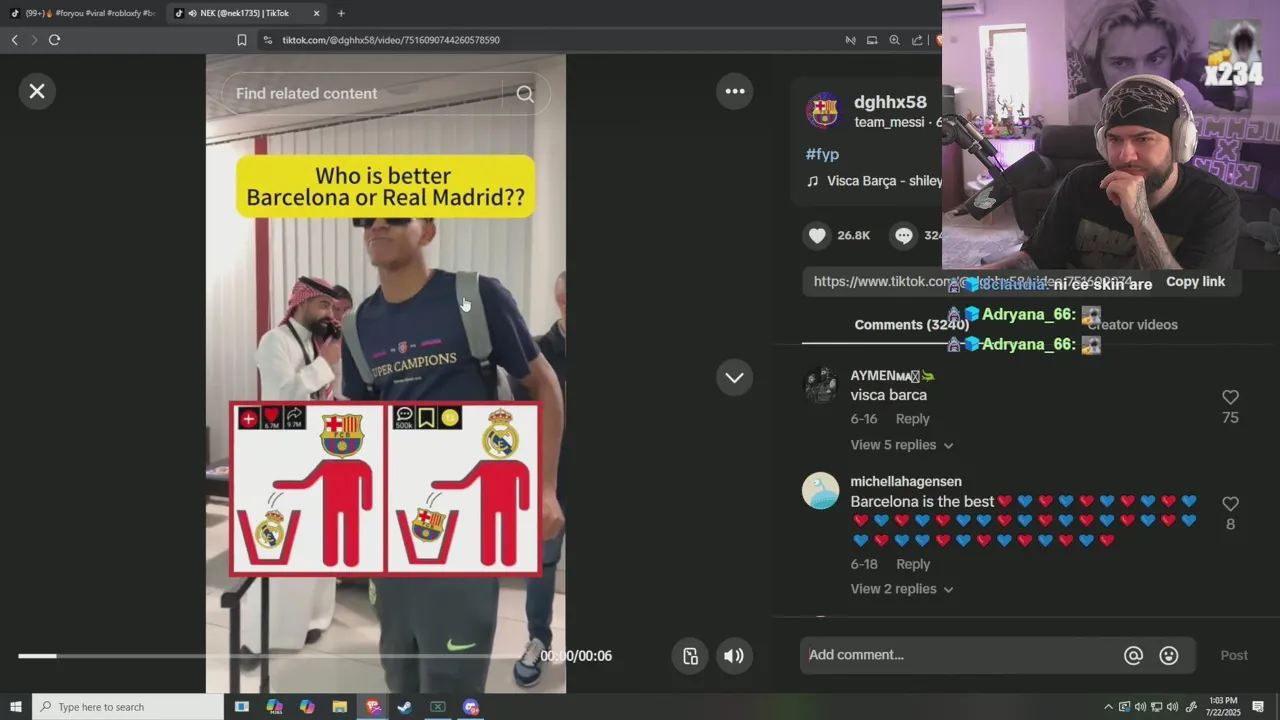Open Visca Barça sound link
The width and height of the screenshot is (1280, 720).
pyautogui.click(x=875, y=181)
